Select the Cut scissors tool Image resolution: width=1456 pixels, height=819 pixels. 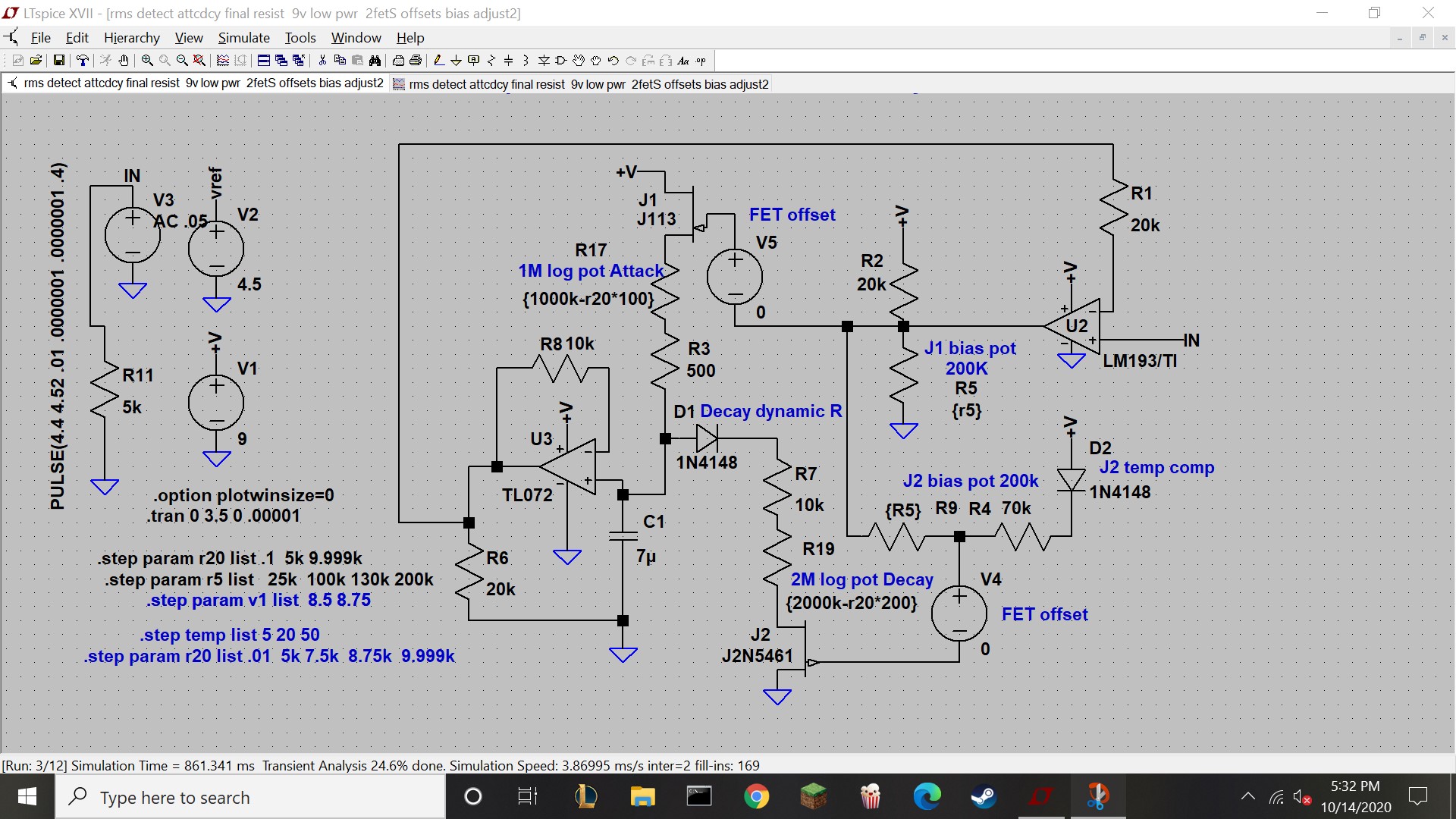pos(322,61)
